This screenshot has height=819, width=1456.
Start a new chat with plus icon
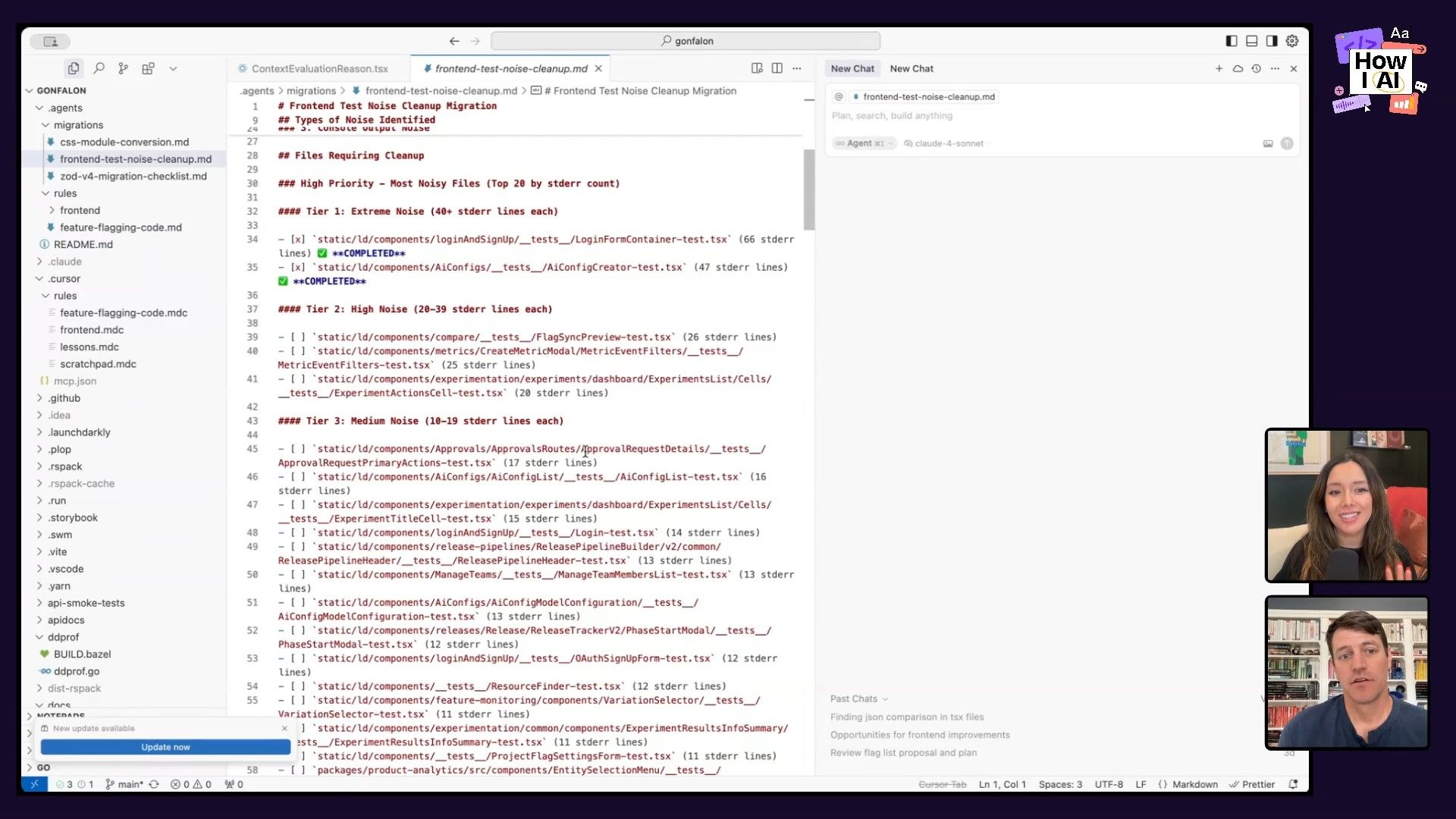[x=1219, y=68]
